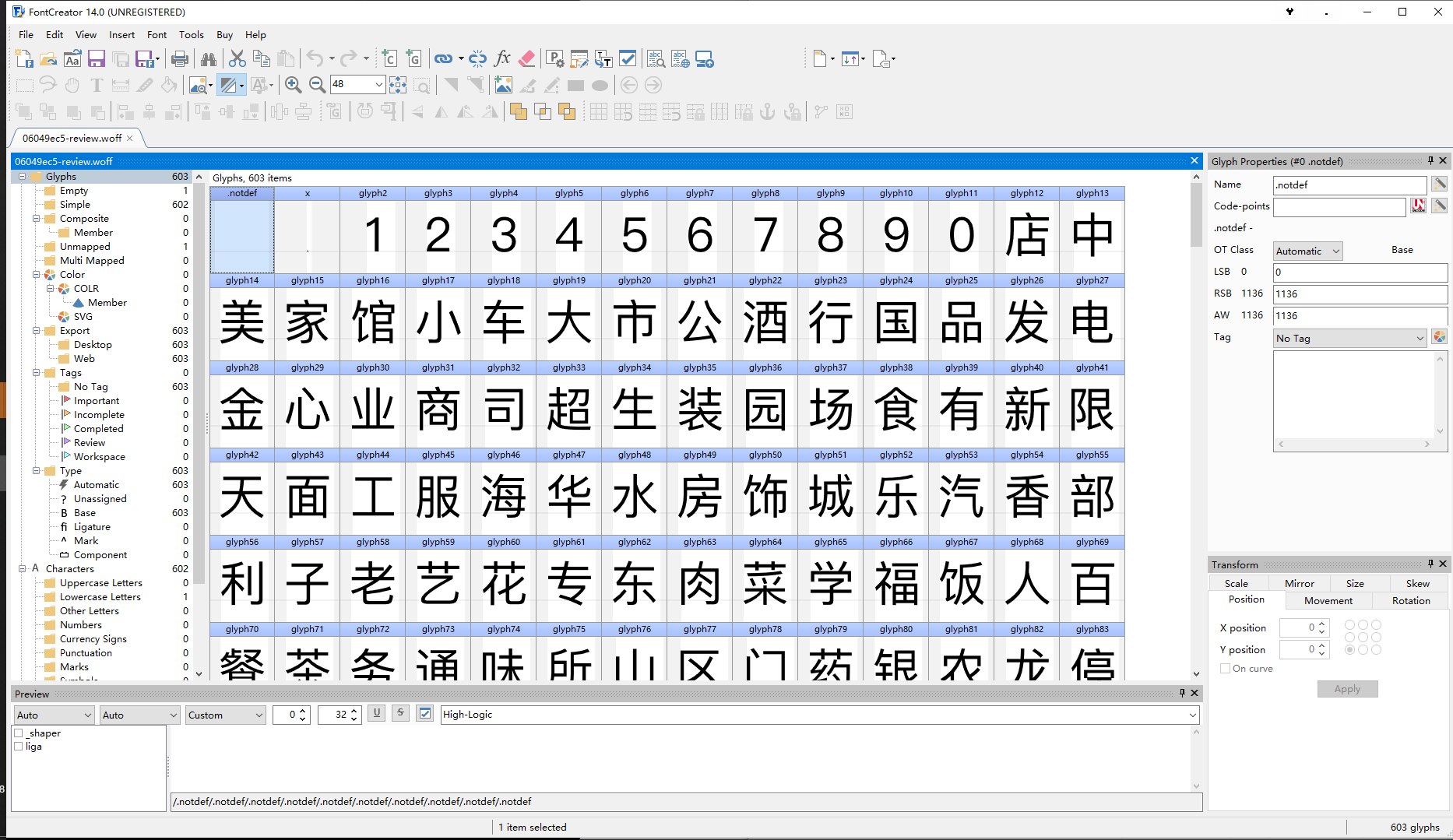Open the zoom level 48 dropdown
Screen dimensions: 1453x840
coord(379,85)
